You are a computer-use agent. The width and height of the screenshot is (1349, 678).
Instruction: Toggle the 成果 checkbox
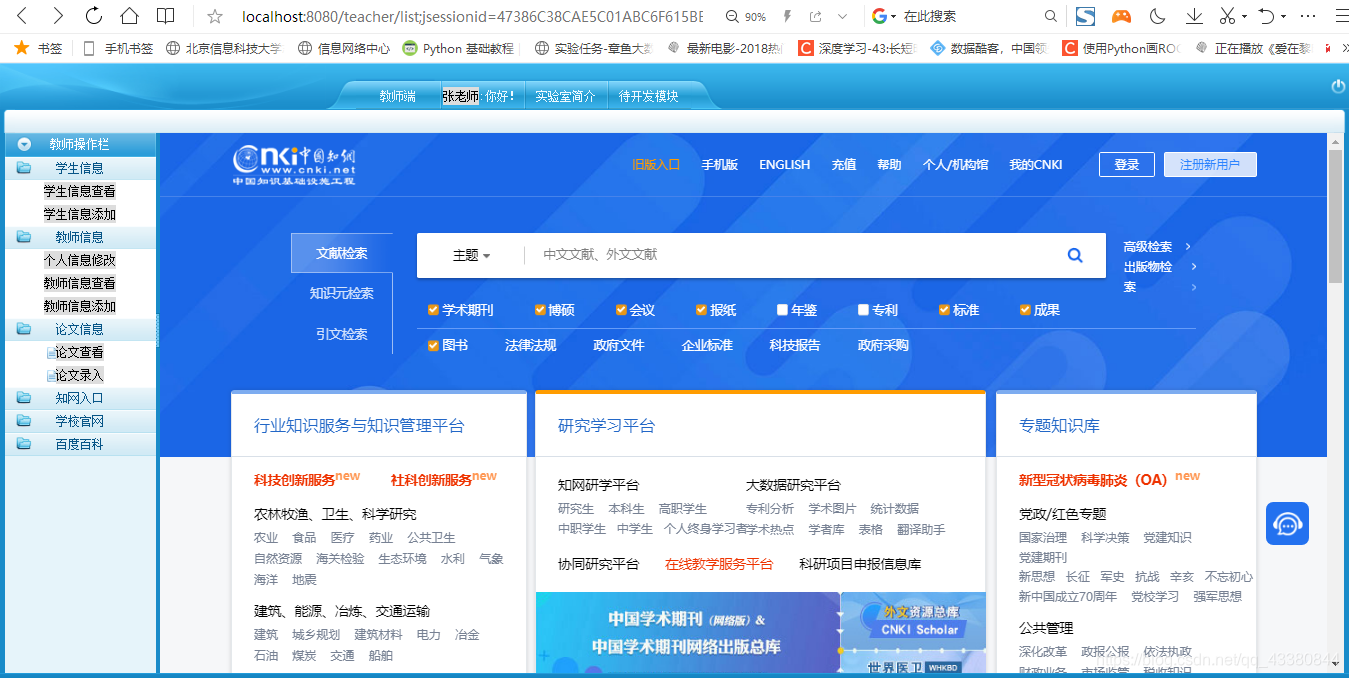1025,310
